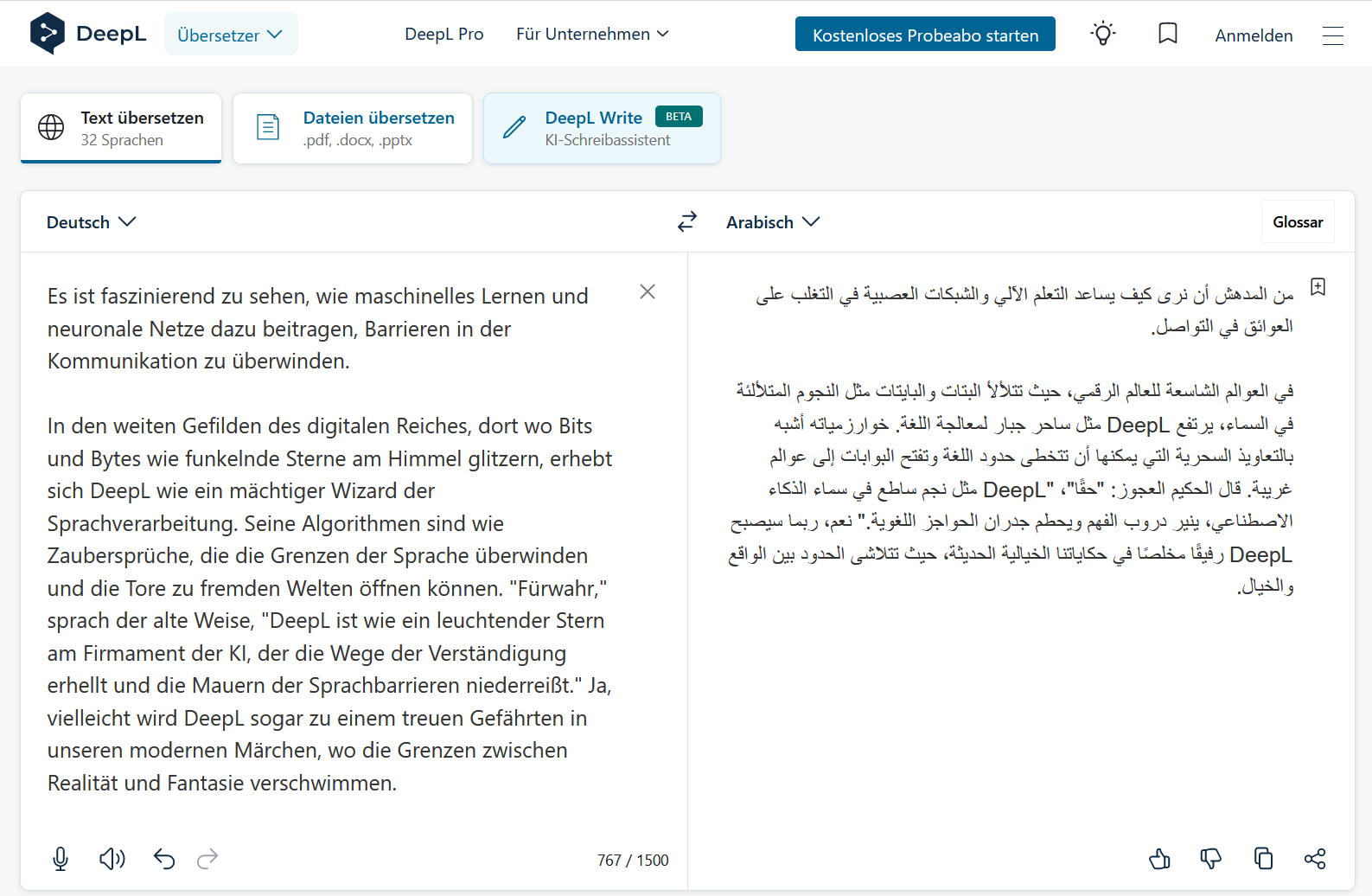The height and width of the screenshot is (896, 1372).
Task: Click the globe icon in Text übersetzen
Action: pyautogui.click(x=51, y=127)
